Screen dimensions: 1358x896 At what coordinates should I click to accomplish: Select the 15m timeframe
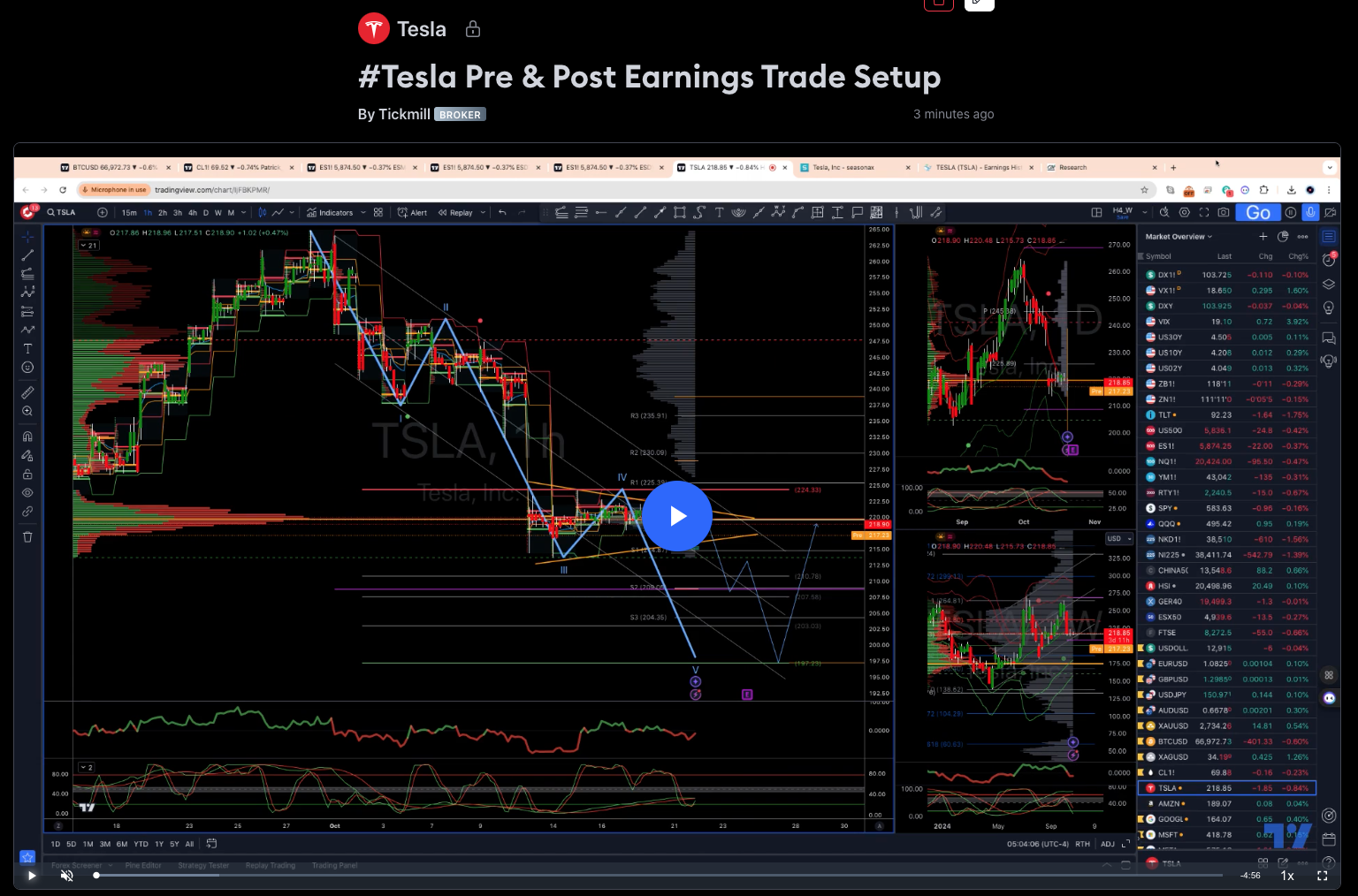pyautogui.click(x=129, y=213)
